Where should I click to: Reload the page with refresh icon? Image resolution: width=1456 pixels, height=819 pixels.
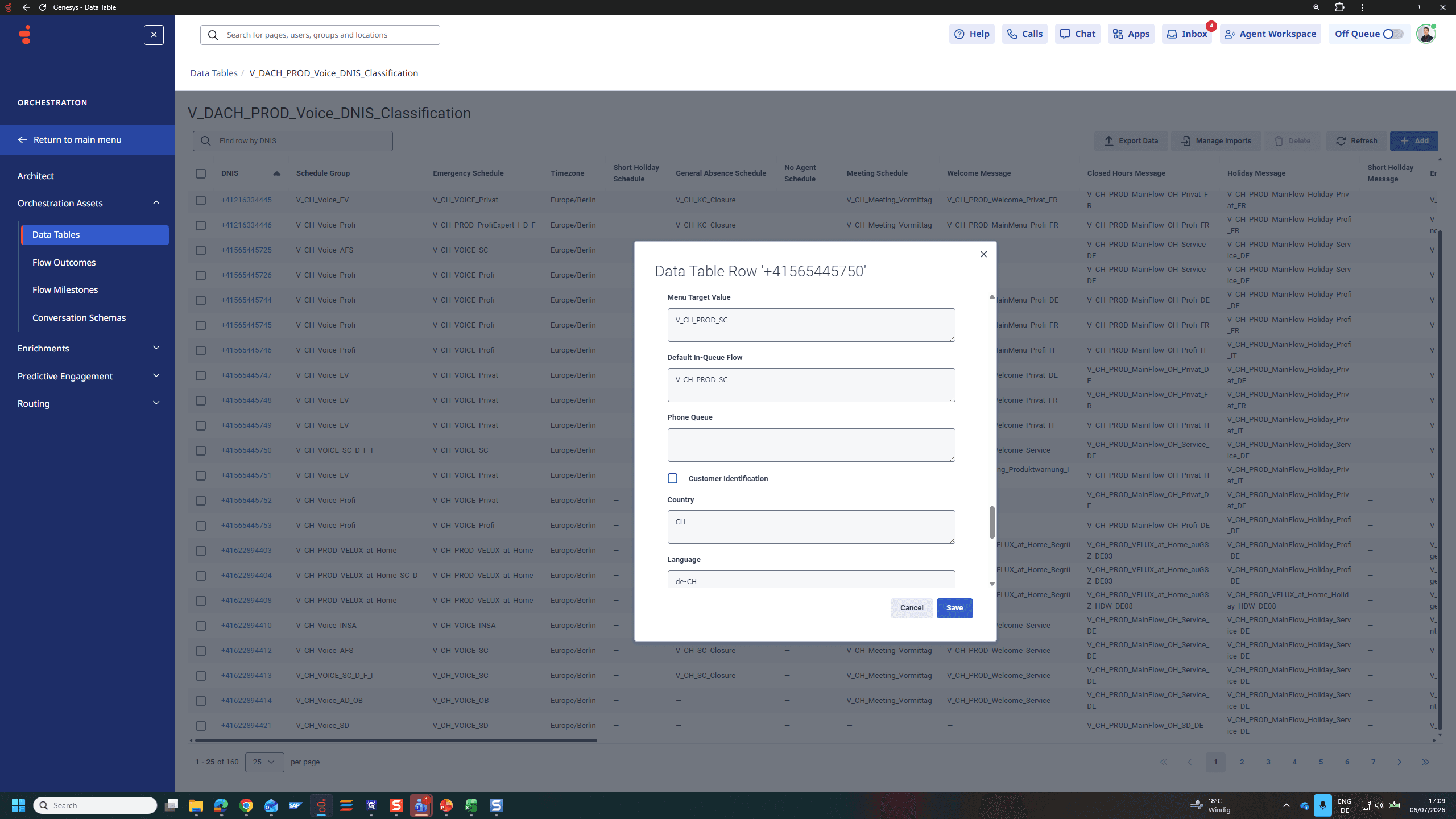click(43, 7)
